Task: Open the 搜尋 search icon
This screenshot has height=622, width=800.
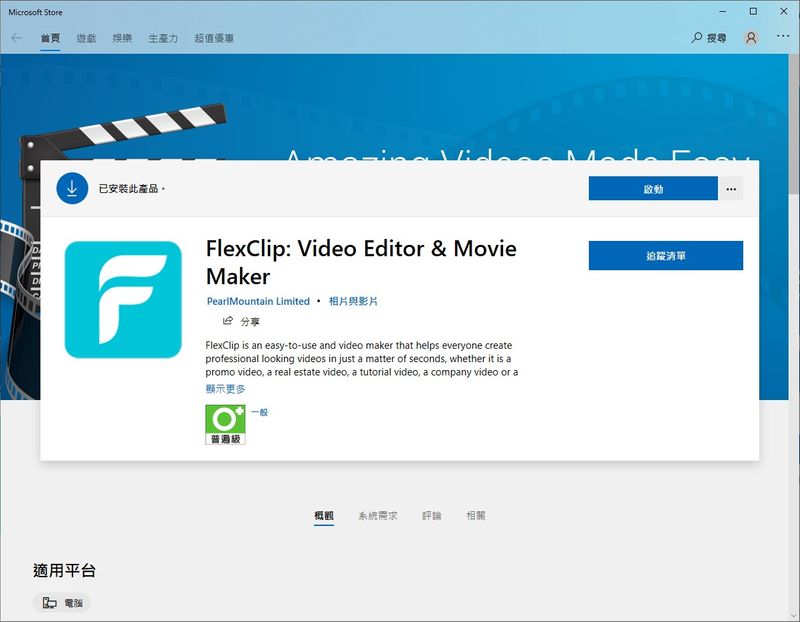Action: pyautogui.click(x=697, y=38)
